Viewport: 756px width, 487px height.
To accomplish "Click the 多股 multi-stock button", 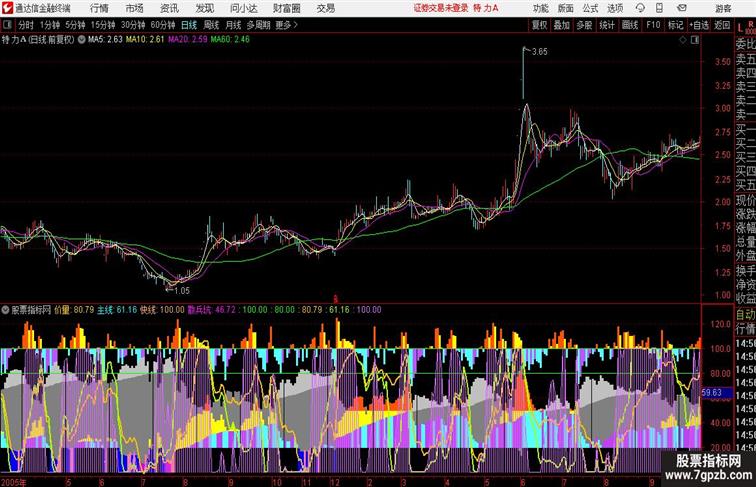I will pyautogui.click(x=584, y=25).
